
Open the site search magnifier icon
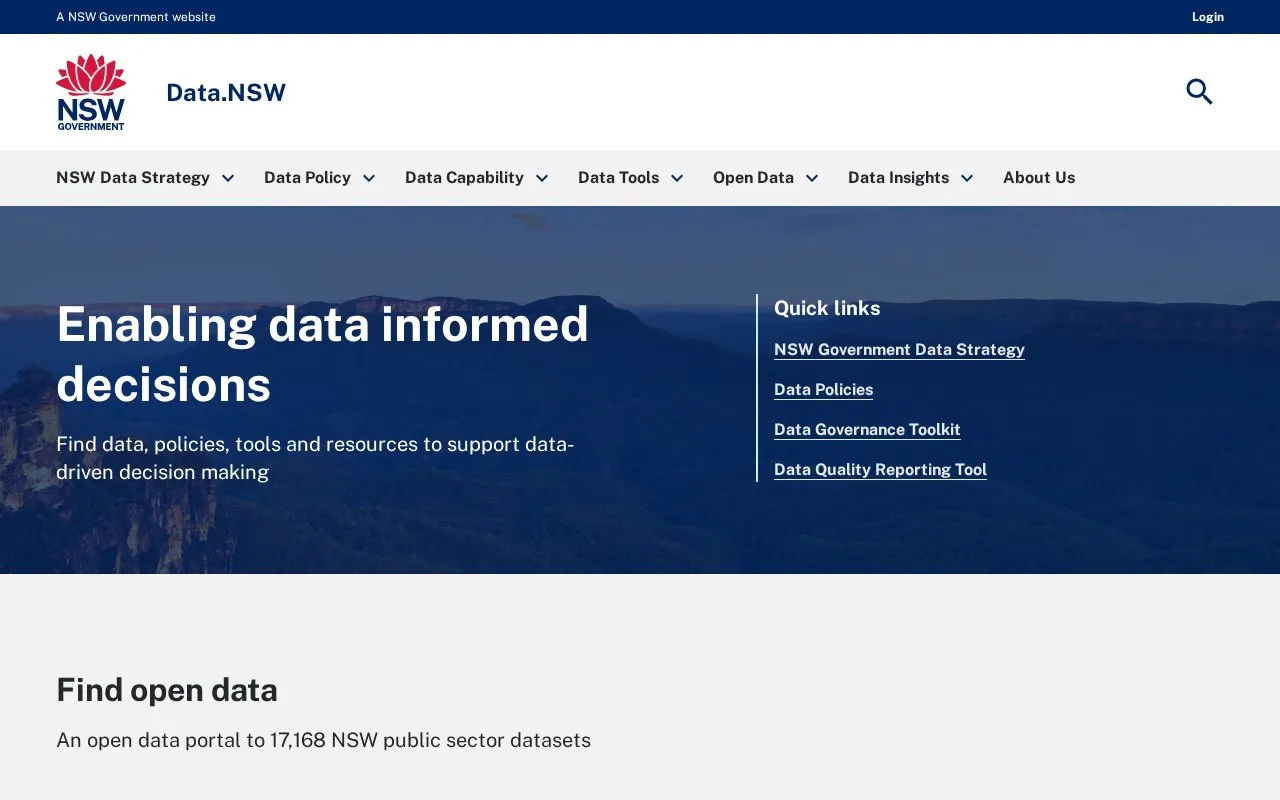point(1199,92)
